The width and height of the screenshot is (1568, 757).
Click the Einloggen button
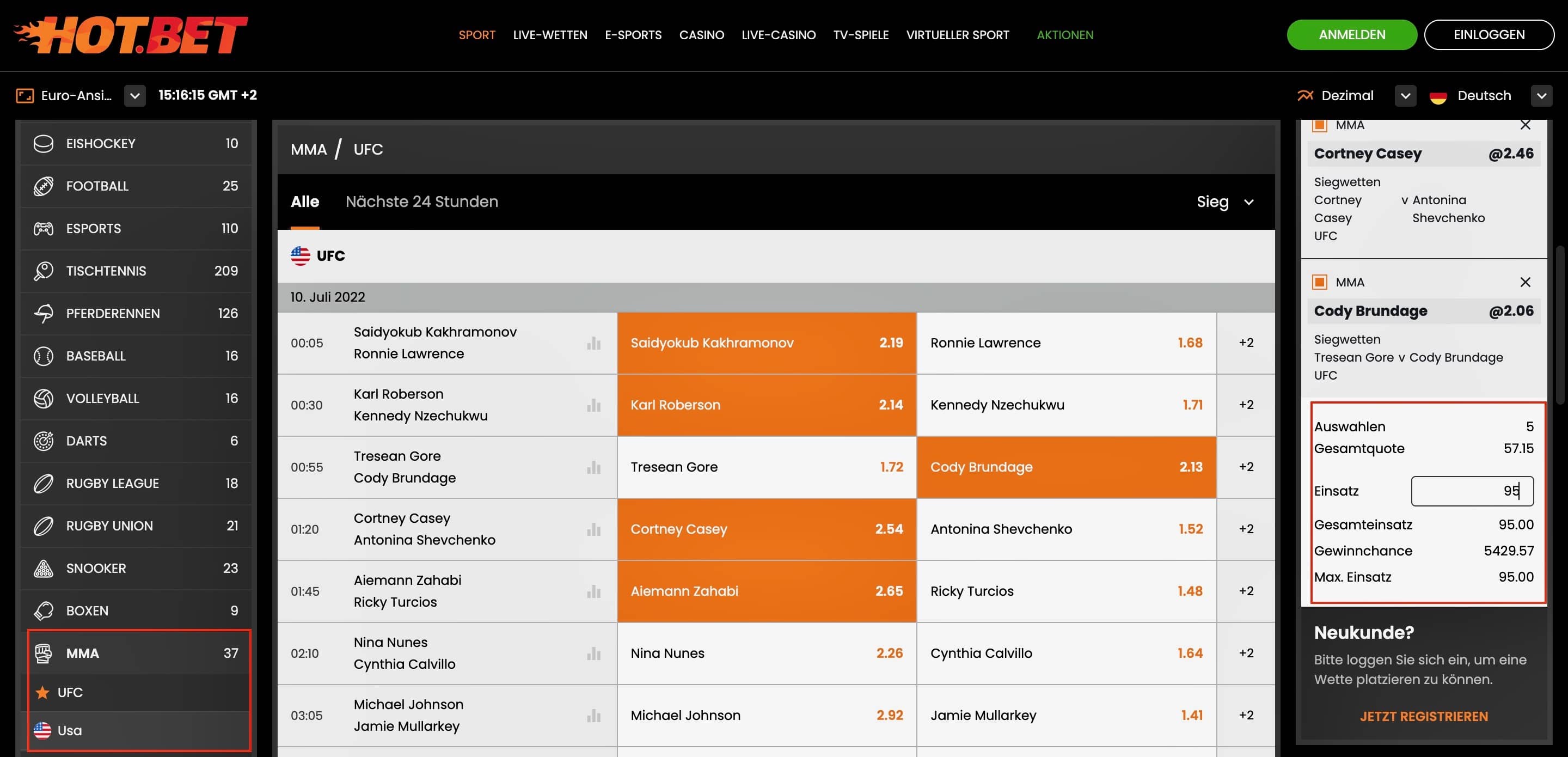(x=1489, y=35)
